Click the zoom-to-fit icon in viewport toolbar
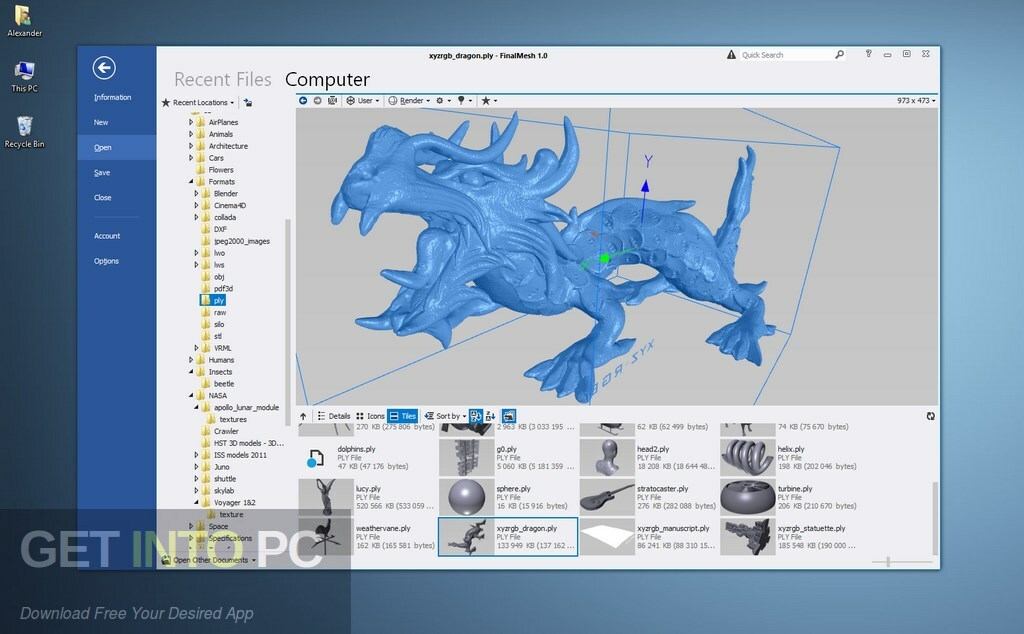This screenshot has width=1024, height=634. point(332,101)
